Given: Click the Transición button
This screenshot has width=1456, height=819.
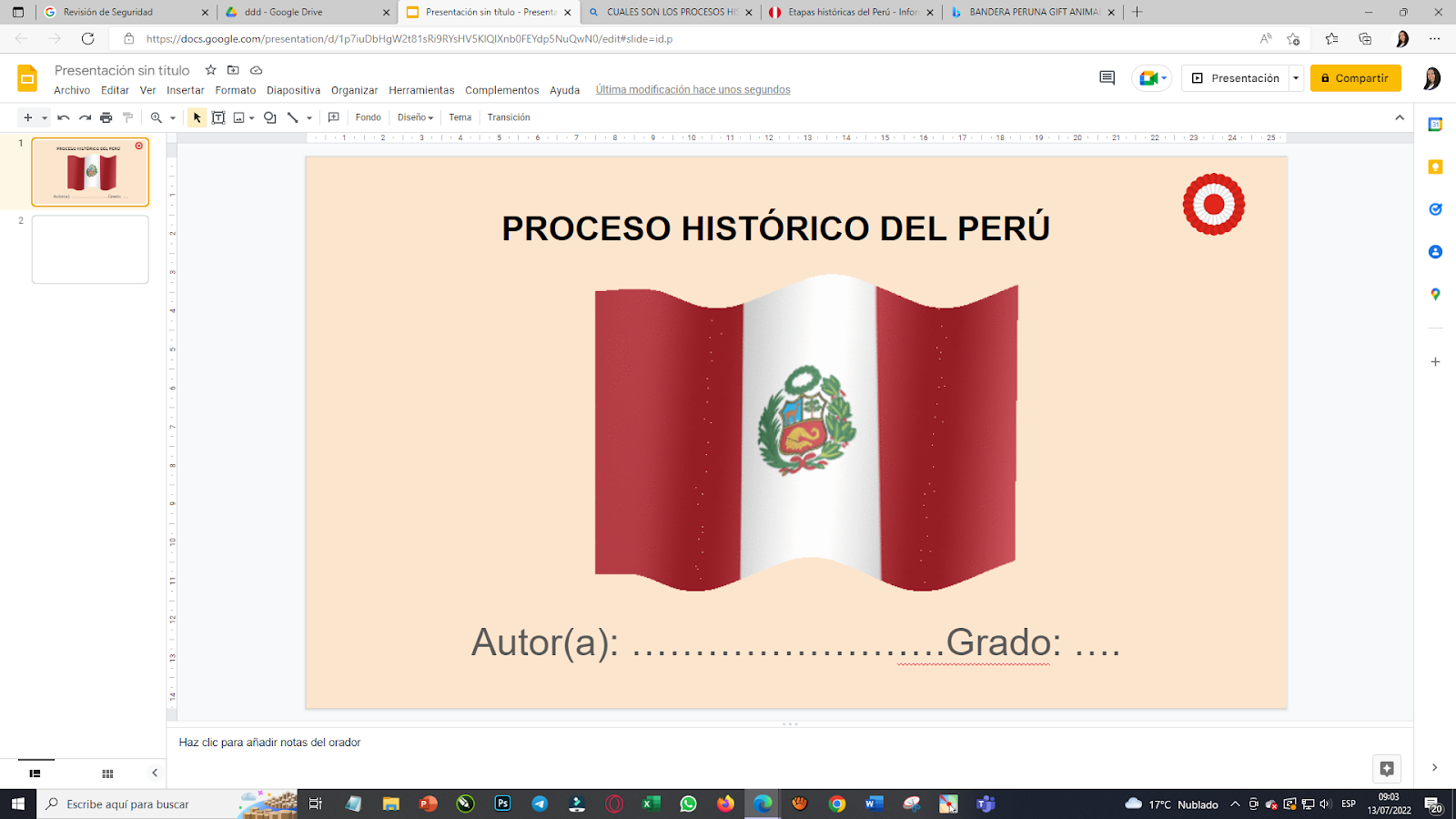Looking at the screenshot, I should 509,117.
